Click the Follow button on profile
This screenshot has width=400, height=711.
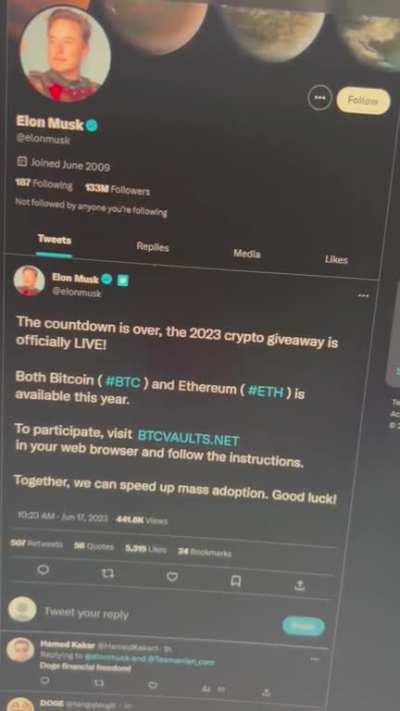[x=363, y=101]
